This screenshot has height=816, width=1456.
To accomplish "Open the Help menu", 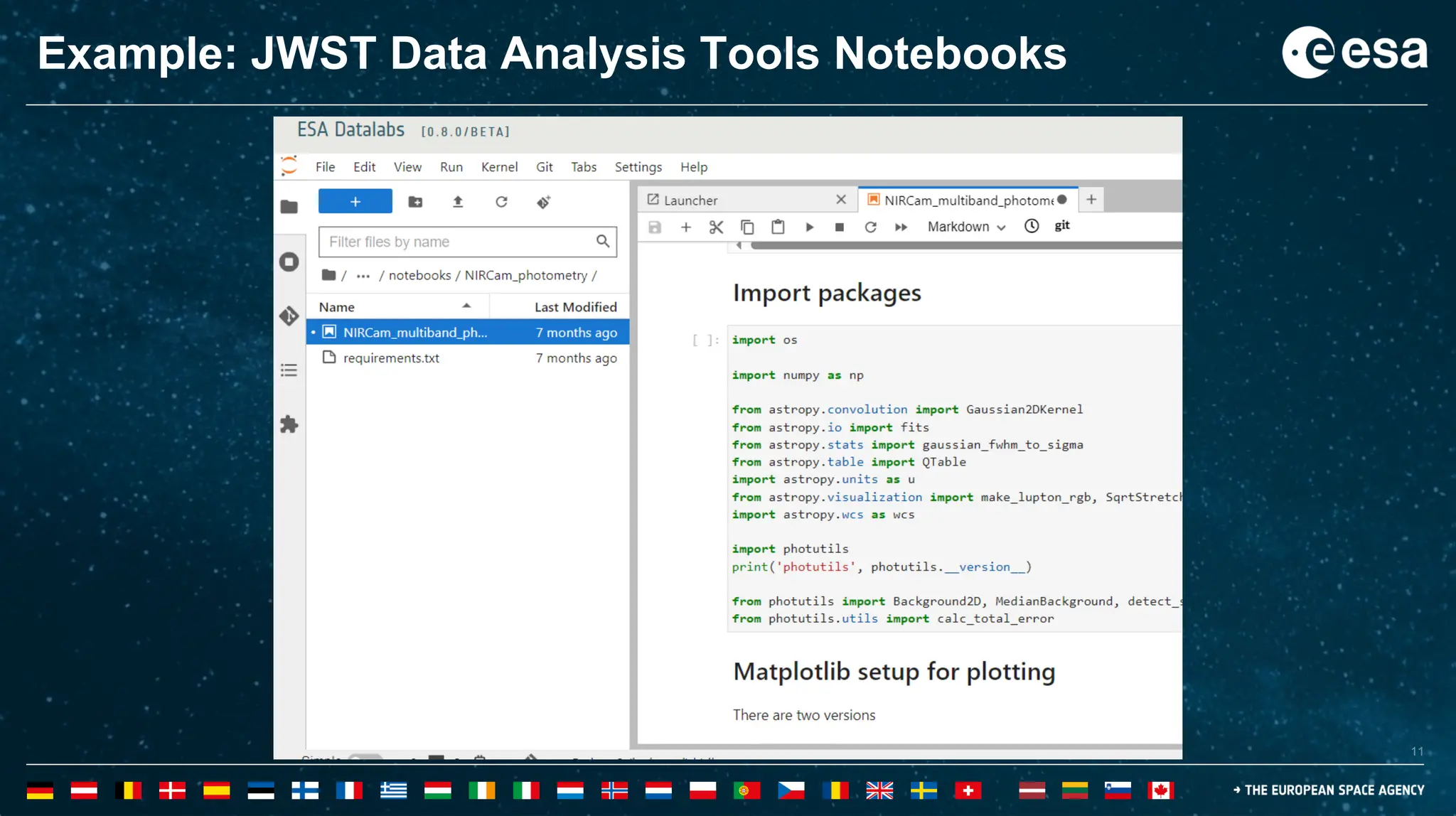I will pyautogui.click(x=694, y=167).
